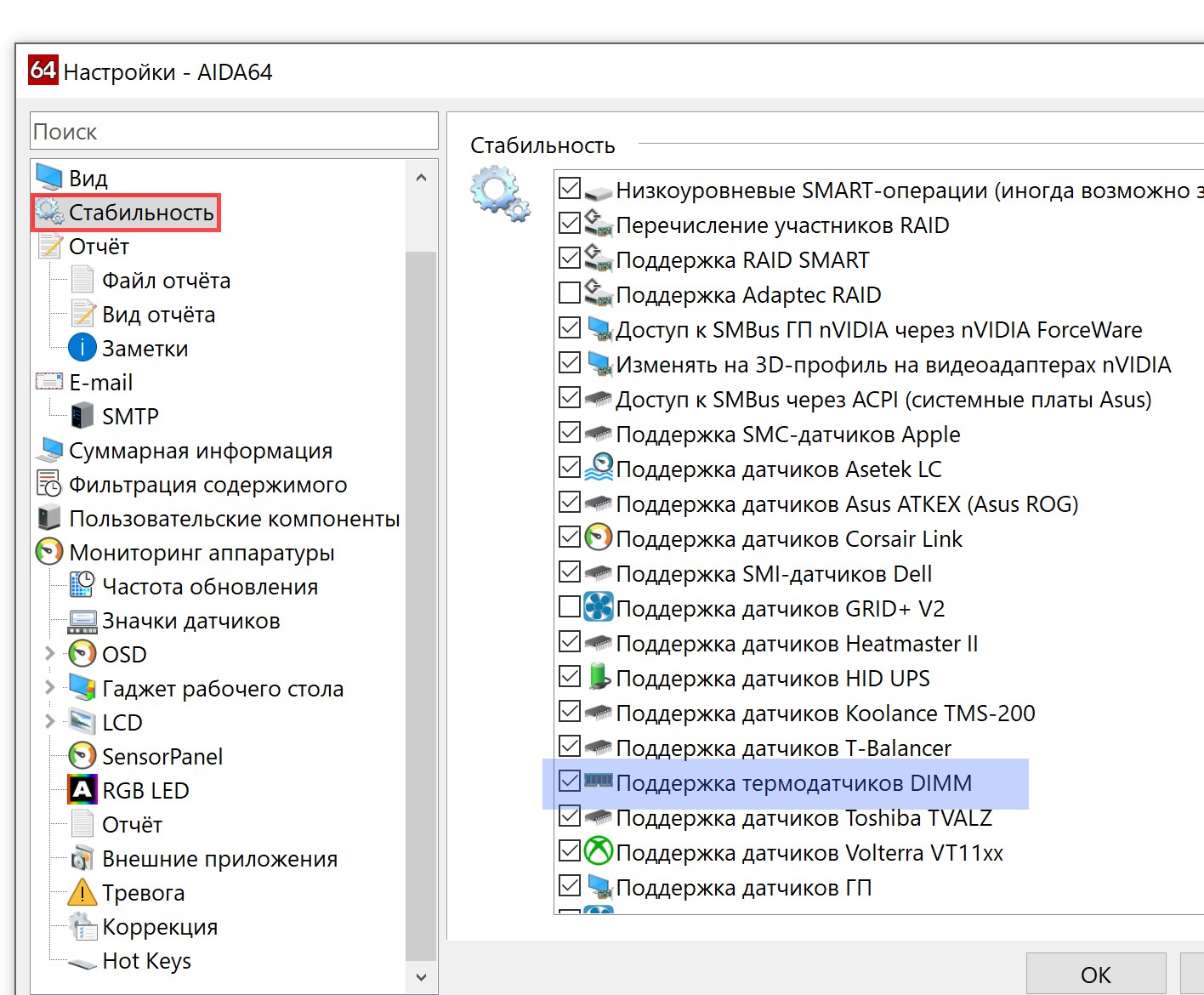Click the Фильтрация содержимого icon
Screen dimensions: 1204x995
[49, 484]
